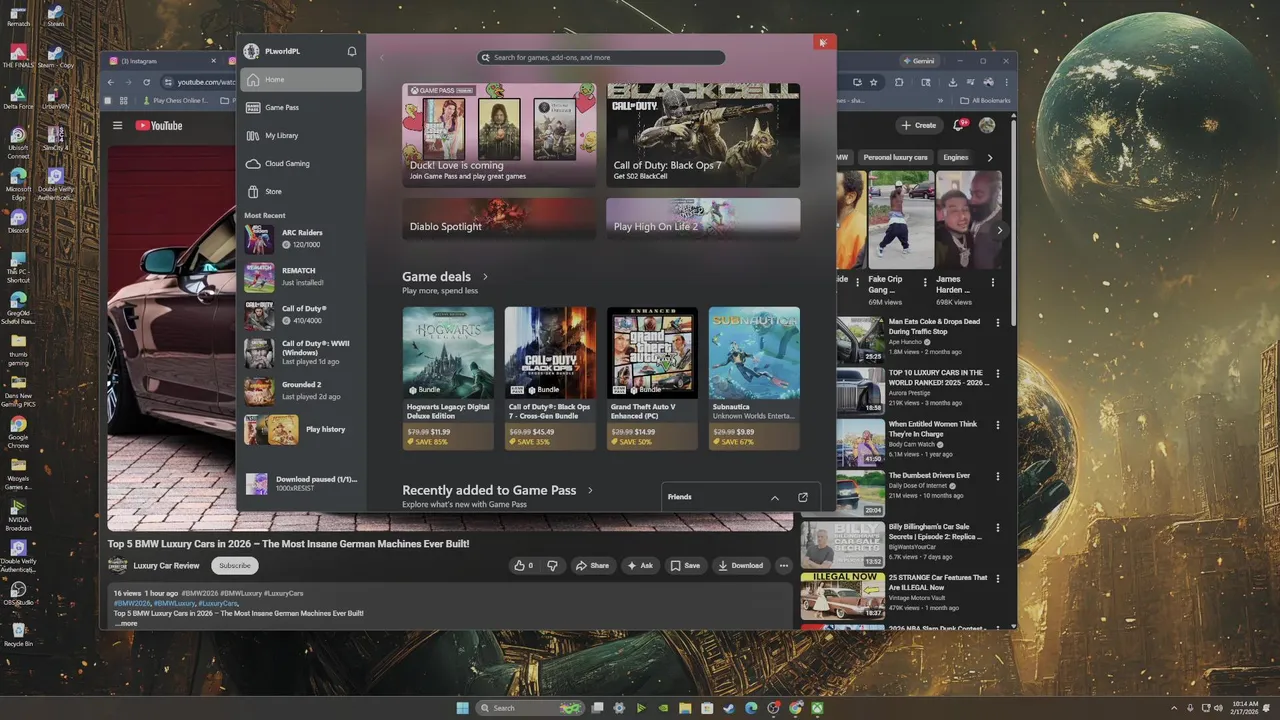Screen dimensions: 1280x720
Task: Open Steam from the taskbar
Action: (x=728, y=708)
